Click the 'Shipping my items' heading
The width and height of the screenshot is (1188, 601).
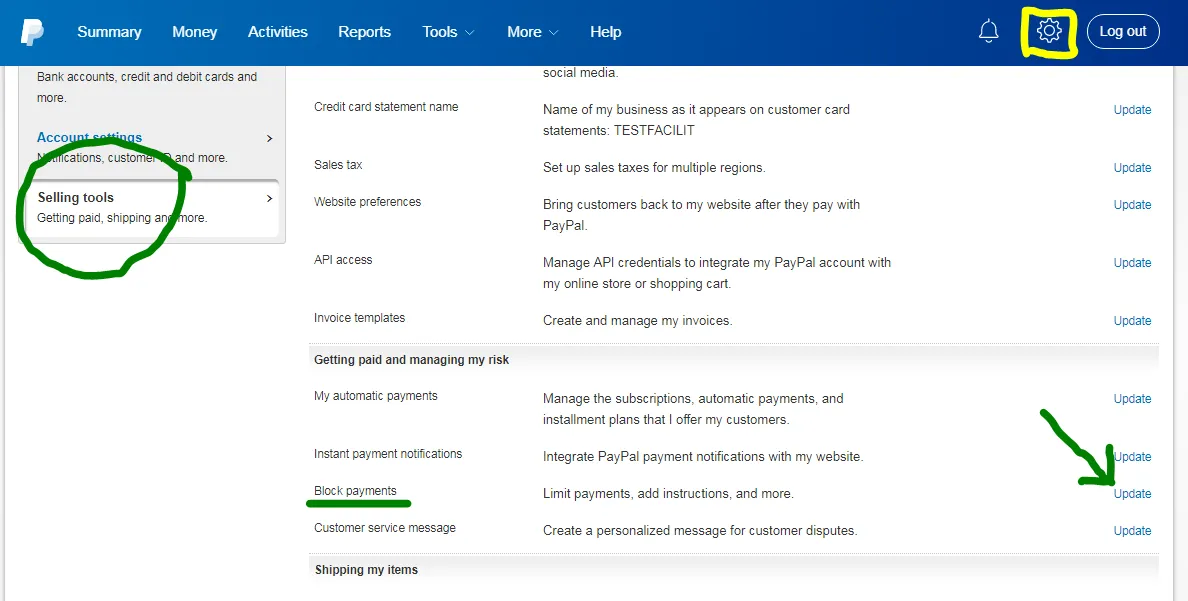[x=366, y=569]
